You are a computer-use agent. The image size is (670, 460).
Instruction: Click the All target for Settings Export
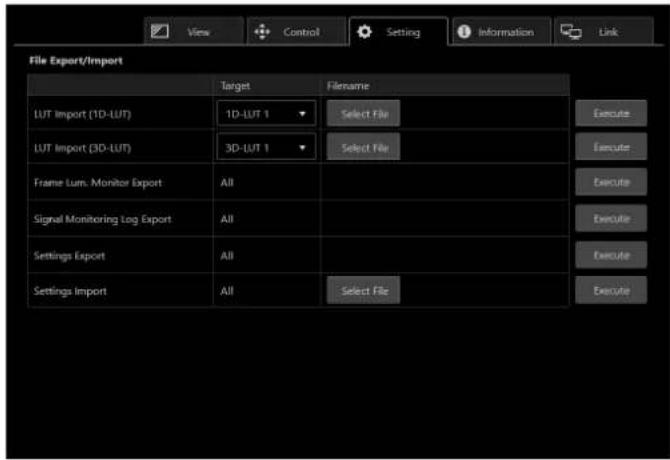click(x=227, y=256)
